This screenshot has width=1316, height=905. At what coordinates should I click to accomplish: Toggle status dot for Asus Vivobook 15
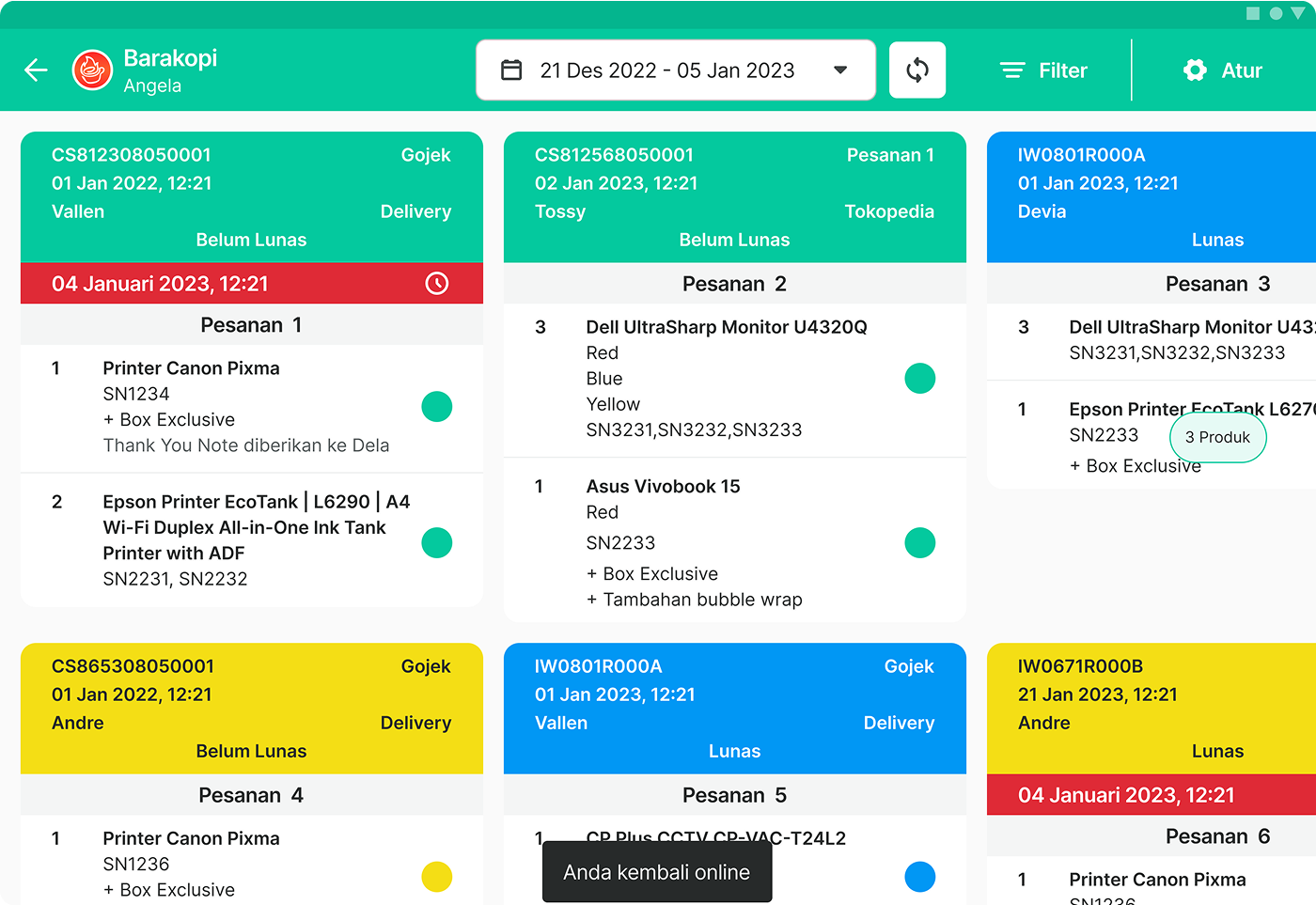pos(920,542)
